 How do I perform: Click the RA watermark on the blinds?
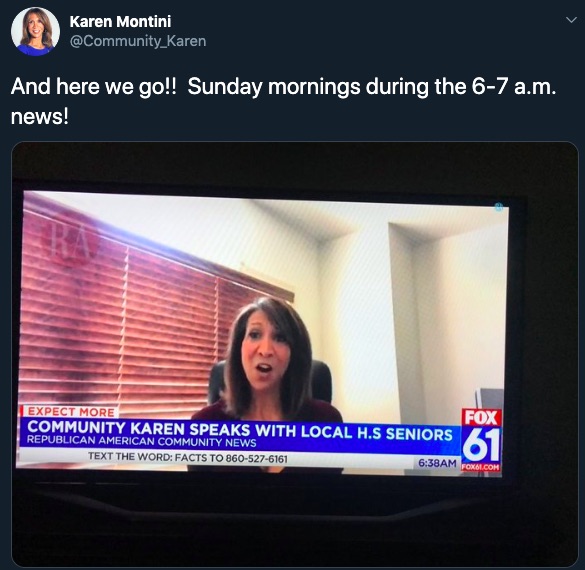coord(71,242)
